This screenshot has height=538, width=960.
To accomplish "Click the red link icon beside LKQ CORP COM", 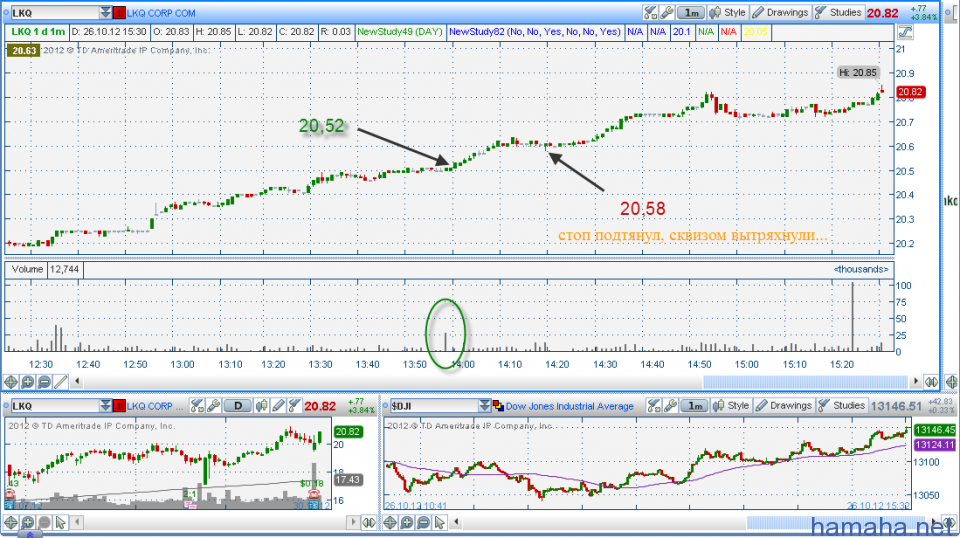I will (119, 13).
